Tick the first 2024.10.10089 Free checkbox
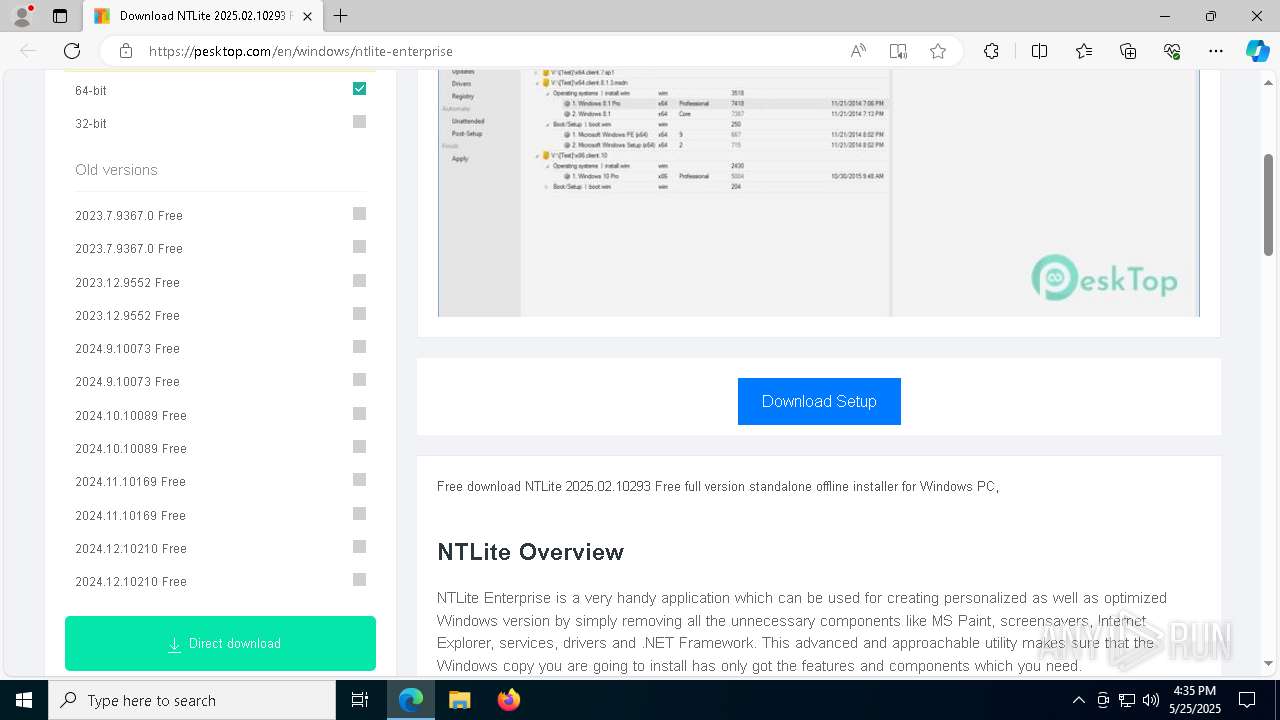The image size is (1280, 720). [x=360, y=414]
